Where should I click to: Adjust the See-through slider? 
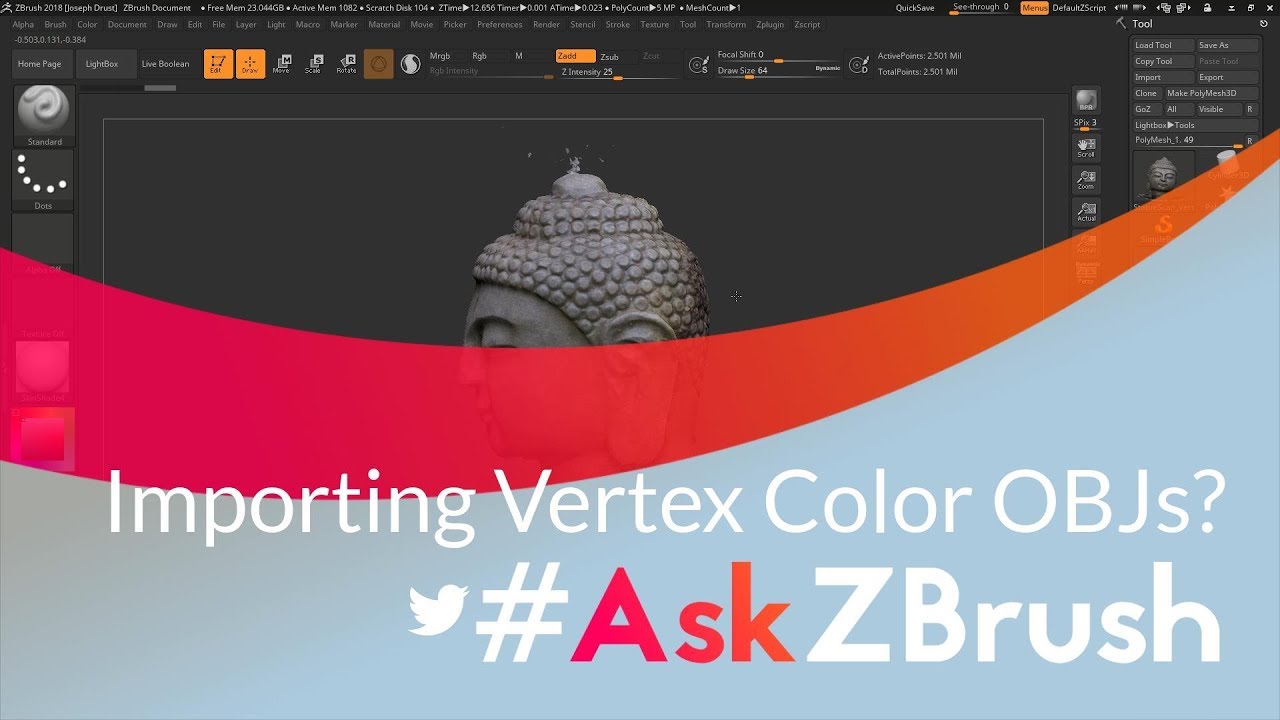980,7
